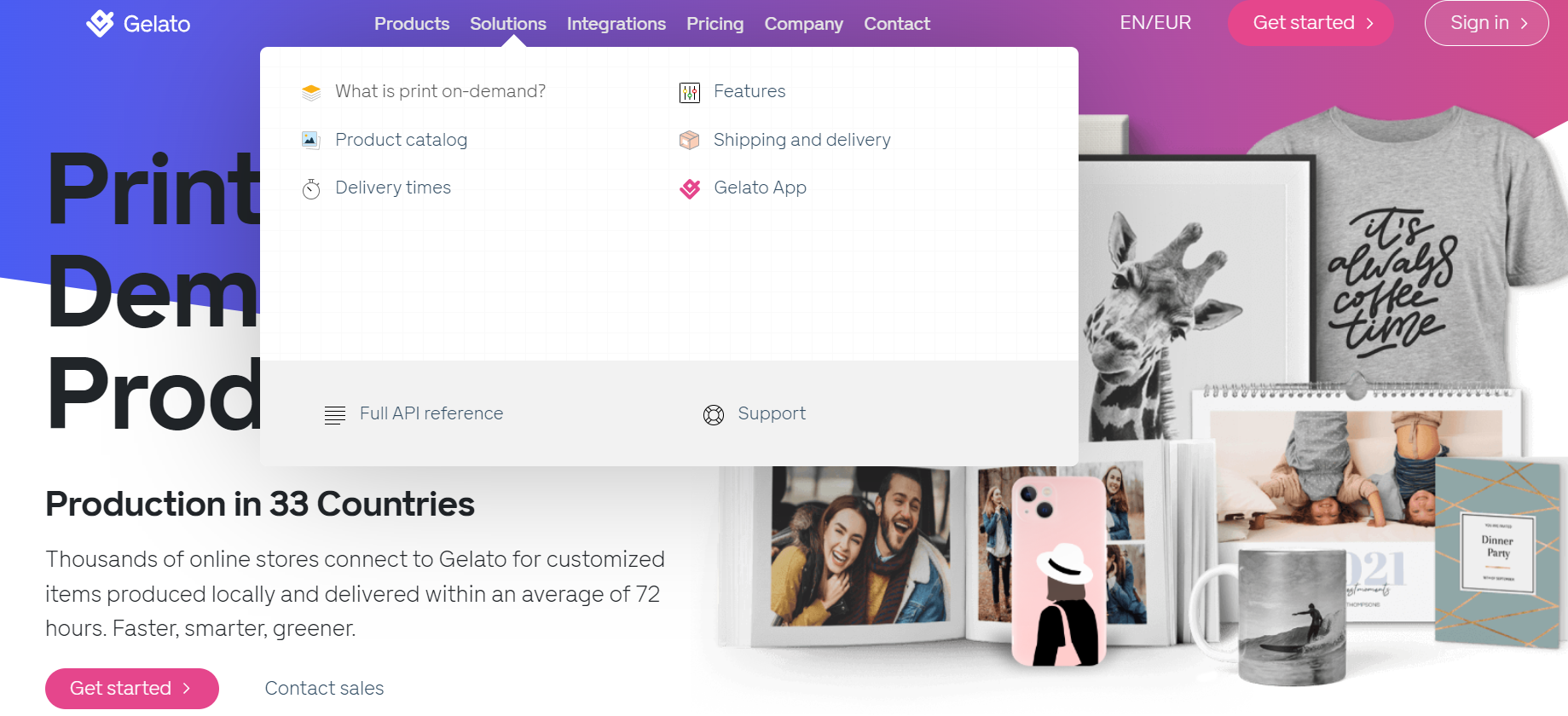The height and width of the screenshot is (716, 1568).
Task: Click the Full API reference lines icon
Action: point(335,415)
